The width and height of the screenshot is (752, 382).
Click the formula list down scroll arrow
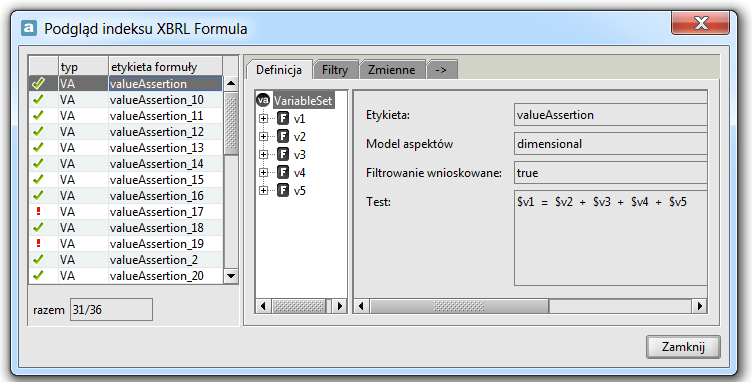coord(231,276)
